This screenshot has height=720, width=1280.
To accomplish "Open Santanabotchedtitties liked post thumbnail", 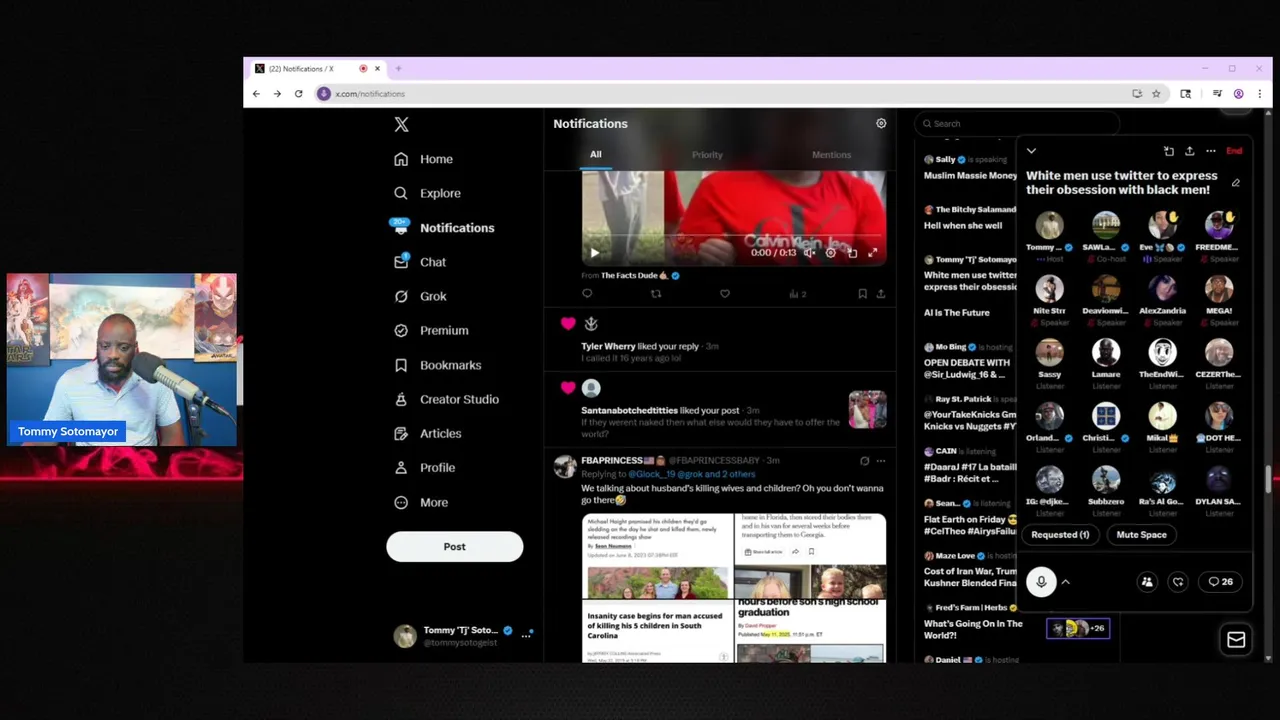I will pos(867,409).
